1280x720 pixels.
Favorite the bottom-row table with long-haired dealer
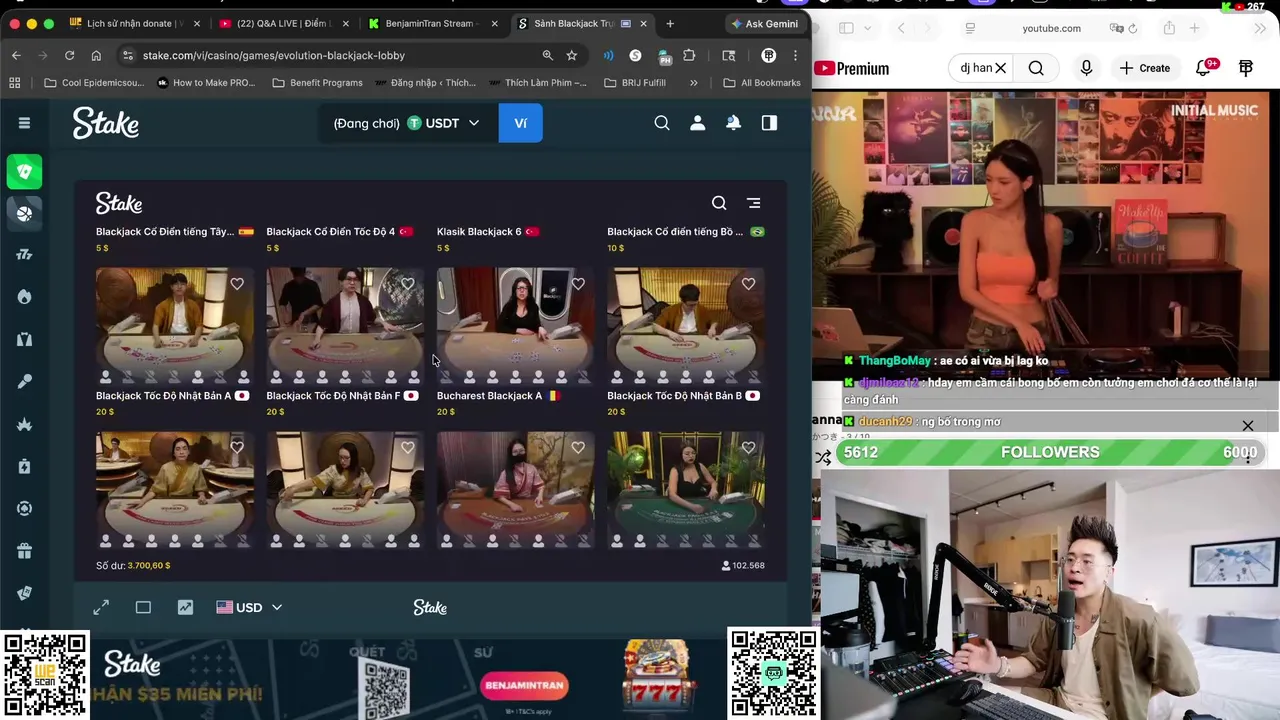pos(407,448)
